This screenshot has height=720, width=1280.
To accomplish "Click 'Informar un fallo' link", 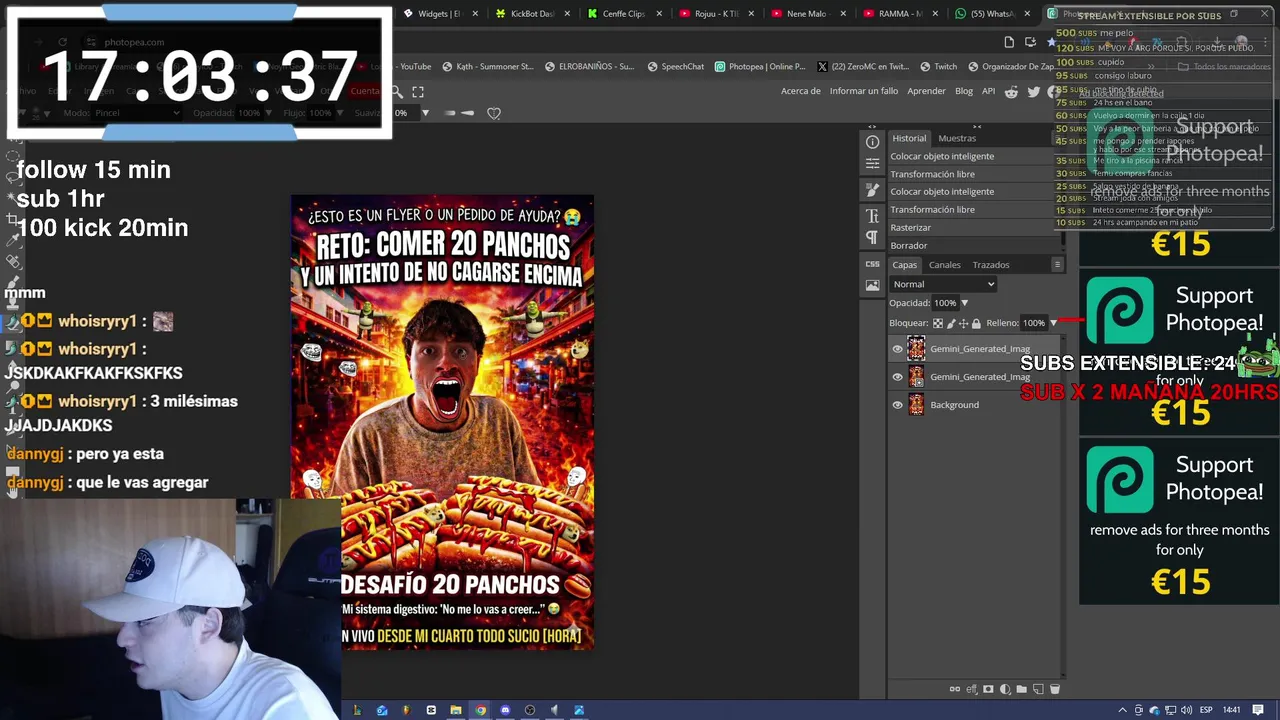I will pyautogui.click(x=864, y=91).
